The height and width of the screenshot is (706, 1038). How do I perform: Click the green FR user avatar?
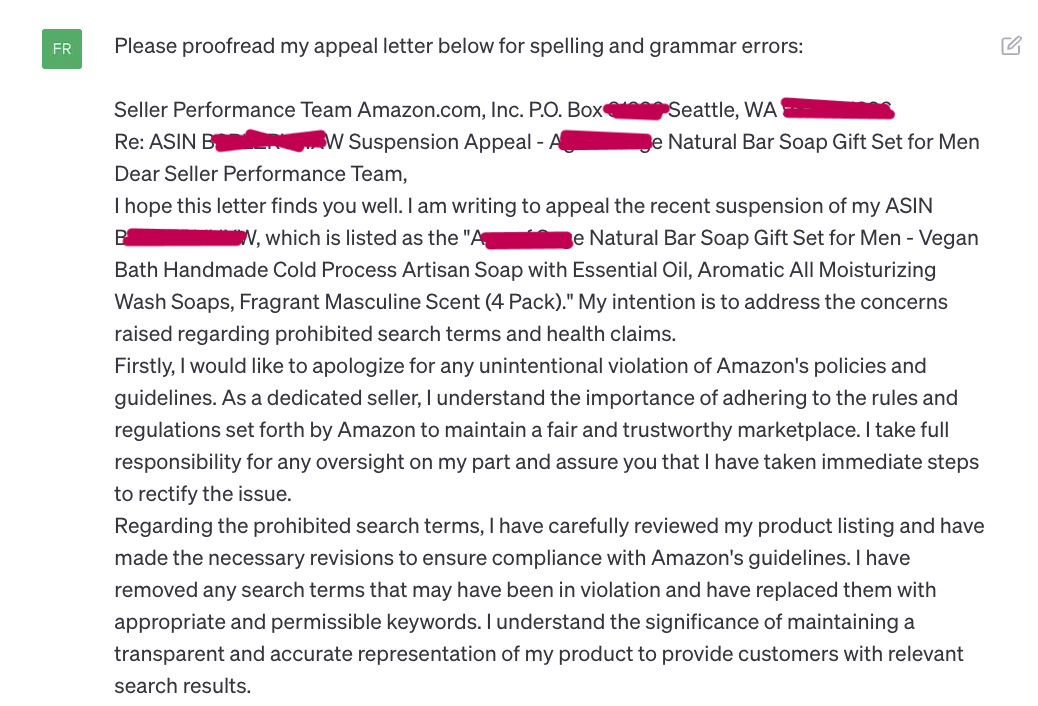tap(61, 49)
